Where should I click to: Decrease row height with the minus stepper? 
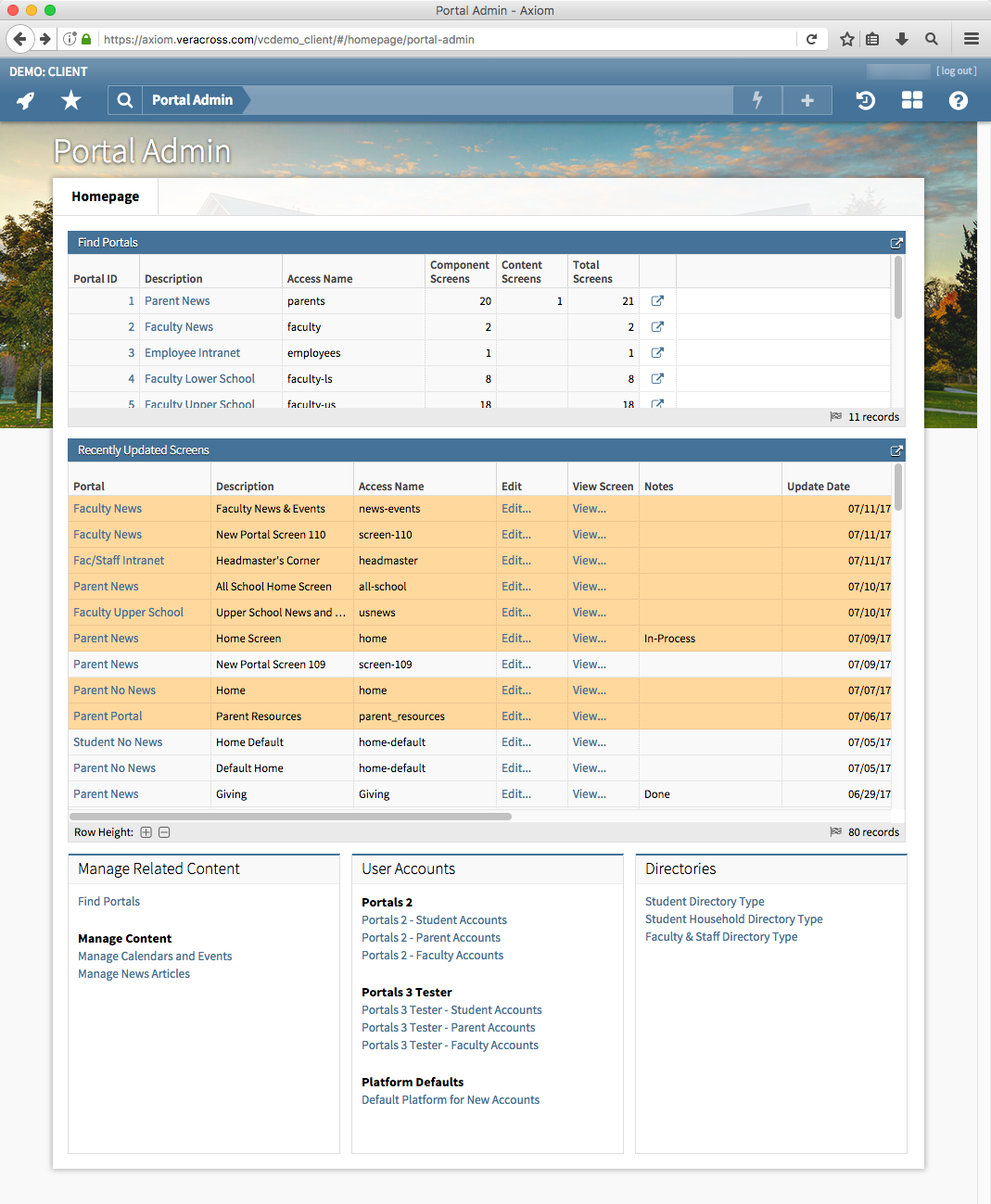pyautogui.click(x=164, y=832)
